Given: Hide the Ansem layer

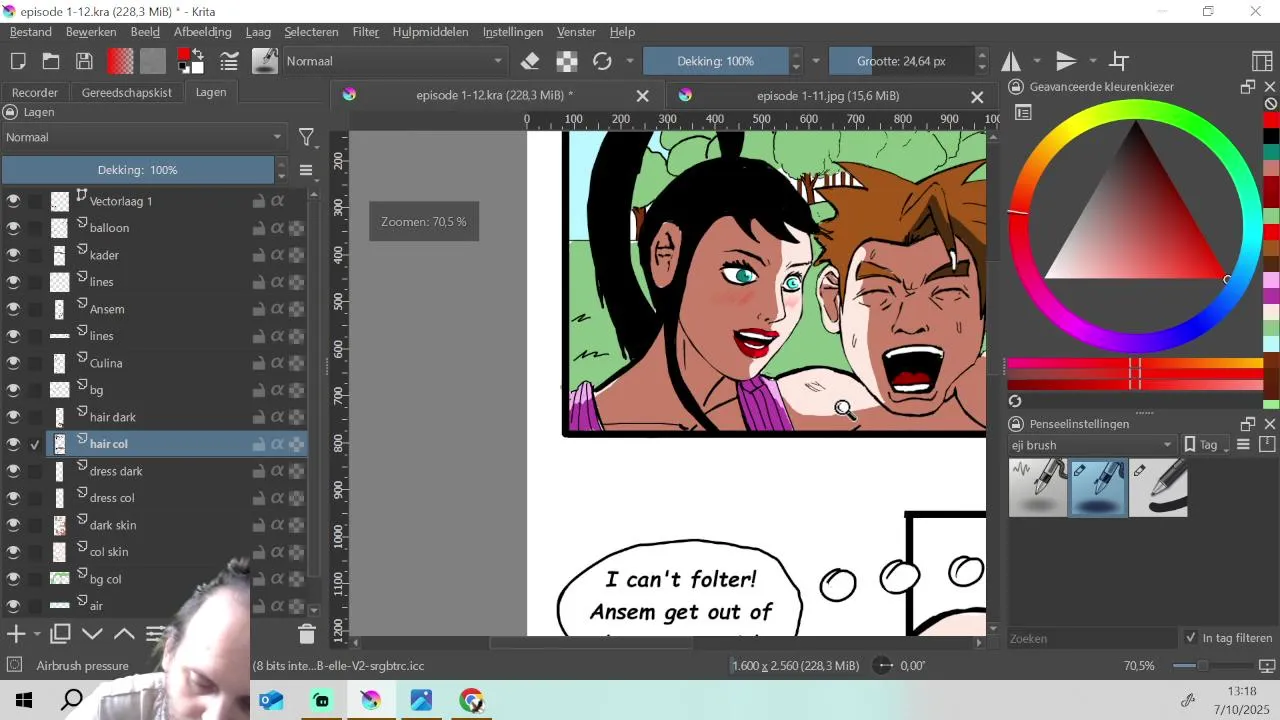Looking at the screenshot, I should [13, 309].
